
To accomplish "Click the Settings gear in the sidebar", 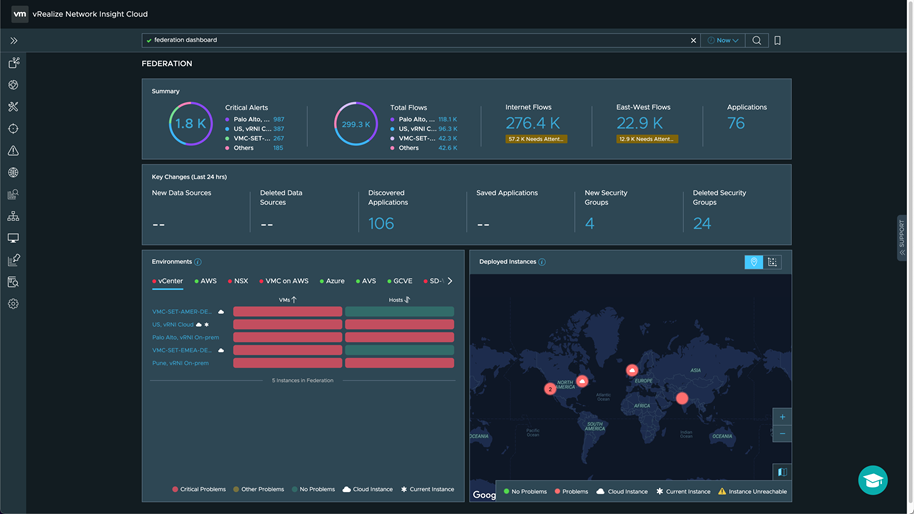I will click(13, 304).
